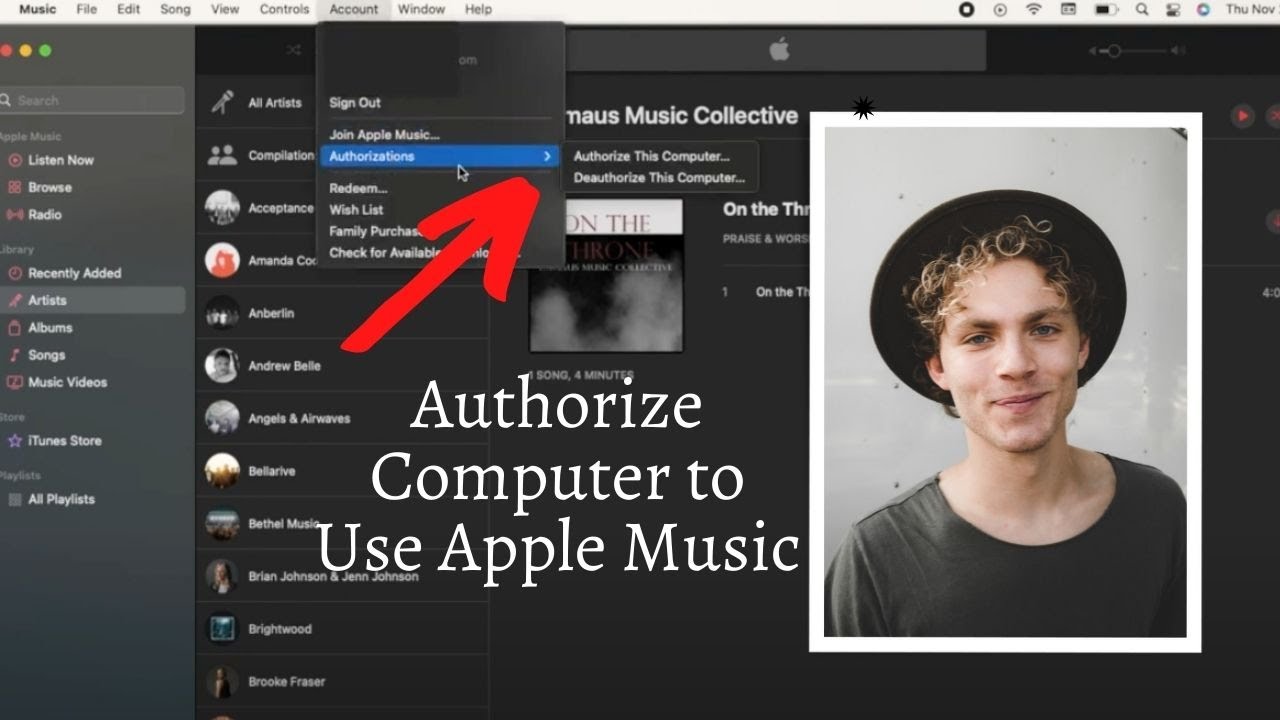Open the Window menu
Image resolution: width=1280 pixels, height=720 pixels.
pos(421,9)
